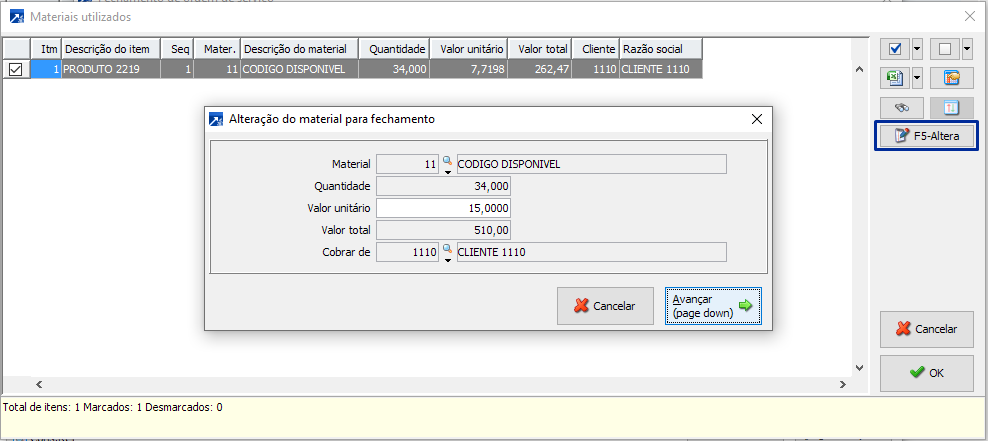Image resolution: width=988 pixels, height=441 pixels.
Task: Open dropdown arrow next to unmark-all button
Action: (x=967, y=49)
